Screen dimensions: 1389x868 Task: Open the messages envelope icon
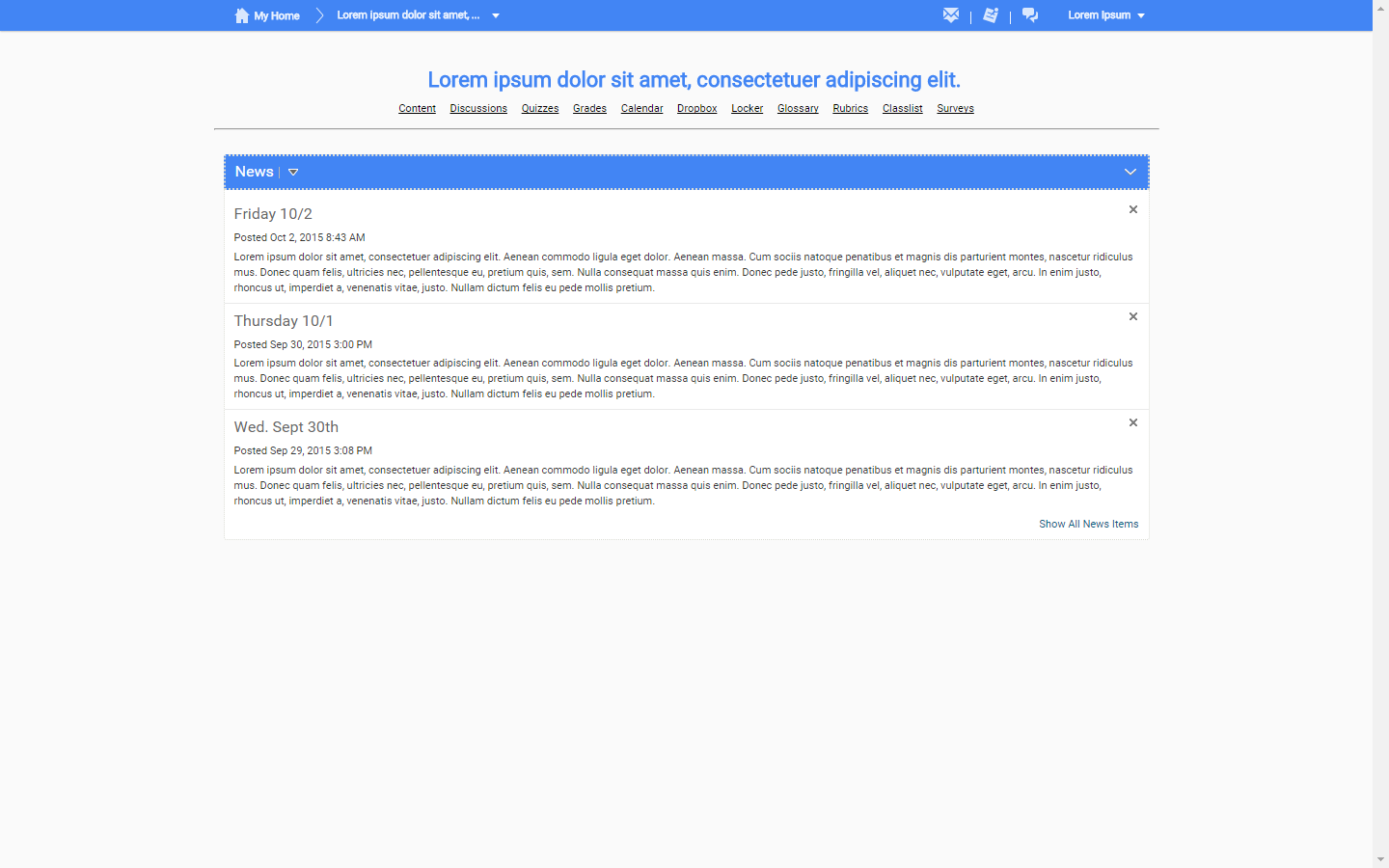coord(951,14)
